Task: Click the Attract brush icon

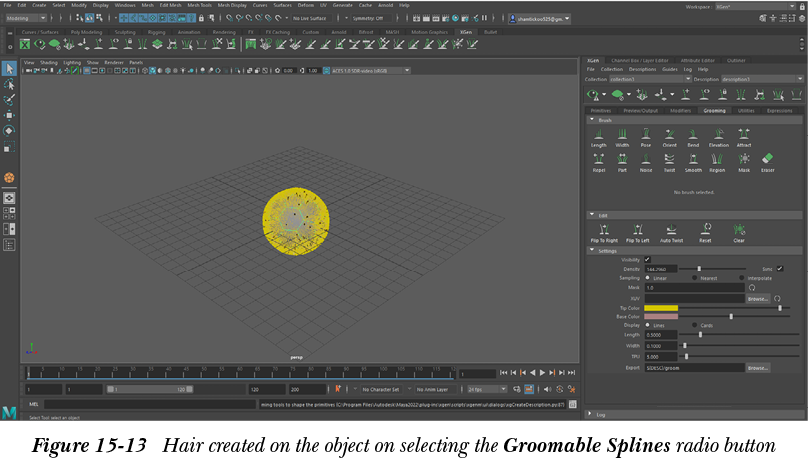Action: tap(743, 134)
